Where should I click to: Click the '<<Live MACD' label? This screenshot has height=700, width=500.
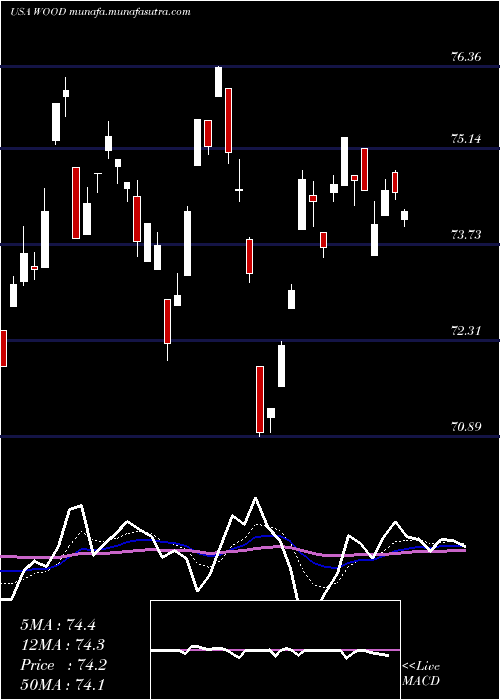pyautogui.click(x=421, y=674)
